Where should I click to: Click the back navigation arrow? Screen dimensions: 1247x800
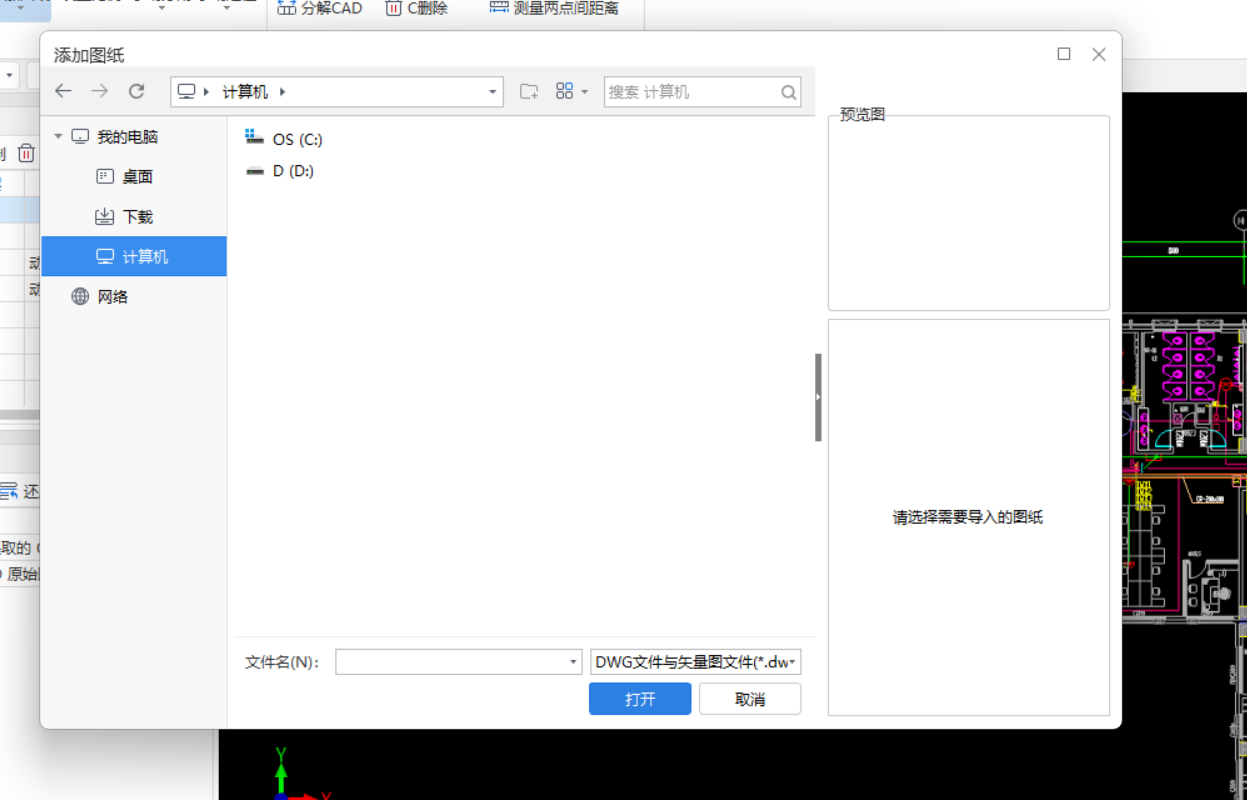click(x=63, y=91)
